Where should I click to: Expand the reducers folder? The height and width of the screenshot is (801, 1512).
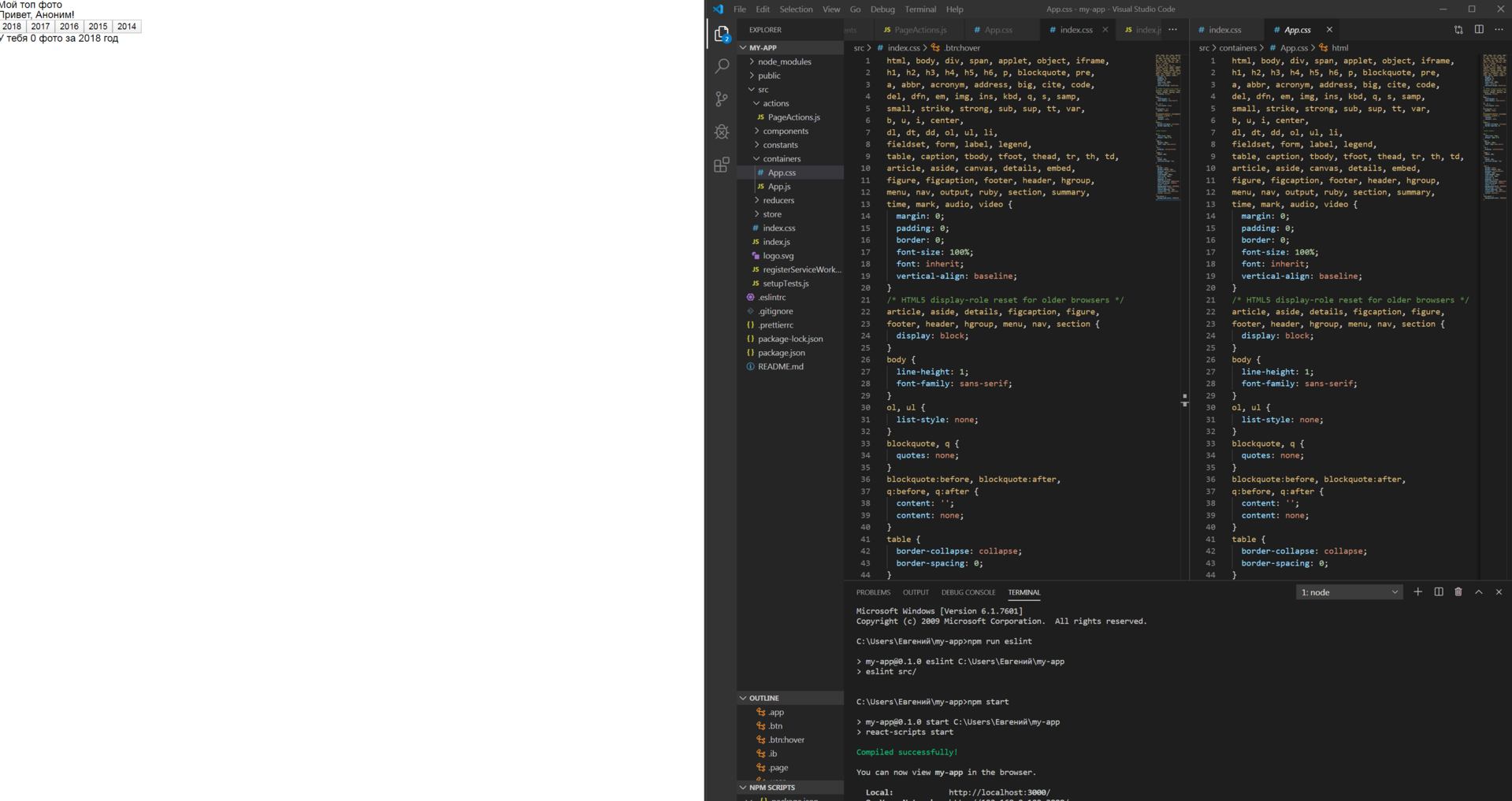pos(778,201)
